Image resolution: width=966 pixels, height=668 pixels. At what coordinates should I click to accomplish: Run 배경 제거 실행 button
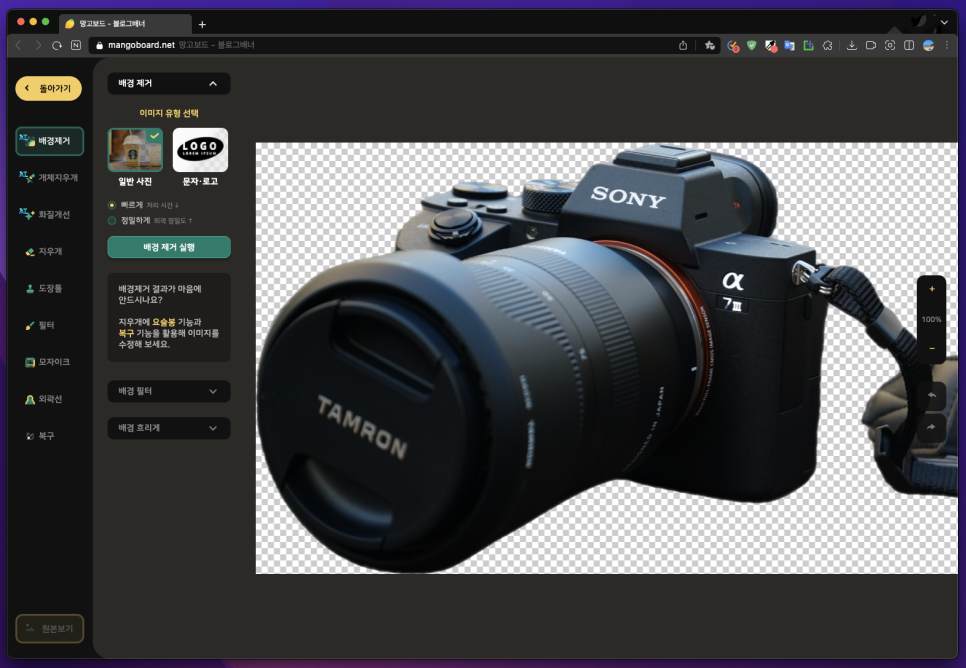169,247
